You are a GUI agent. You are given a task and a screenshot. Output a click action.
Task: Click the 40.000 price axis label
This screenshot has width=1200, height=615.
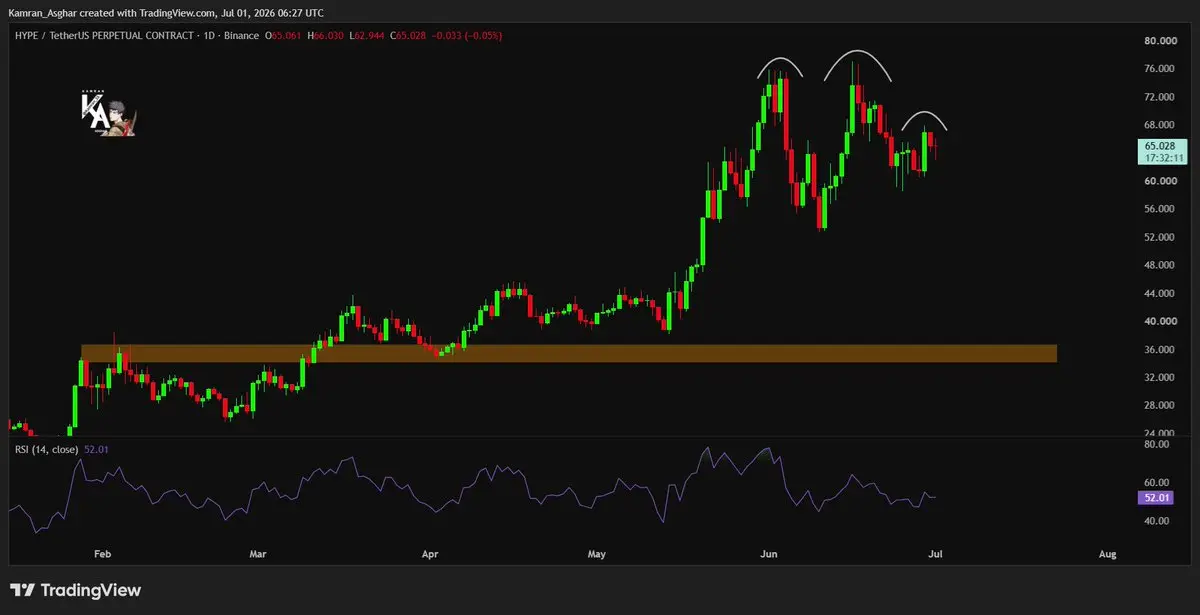pyautogui.click(x=1161, y=321)
